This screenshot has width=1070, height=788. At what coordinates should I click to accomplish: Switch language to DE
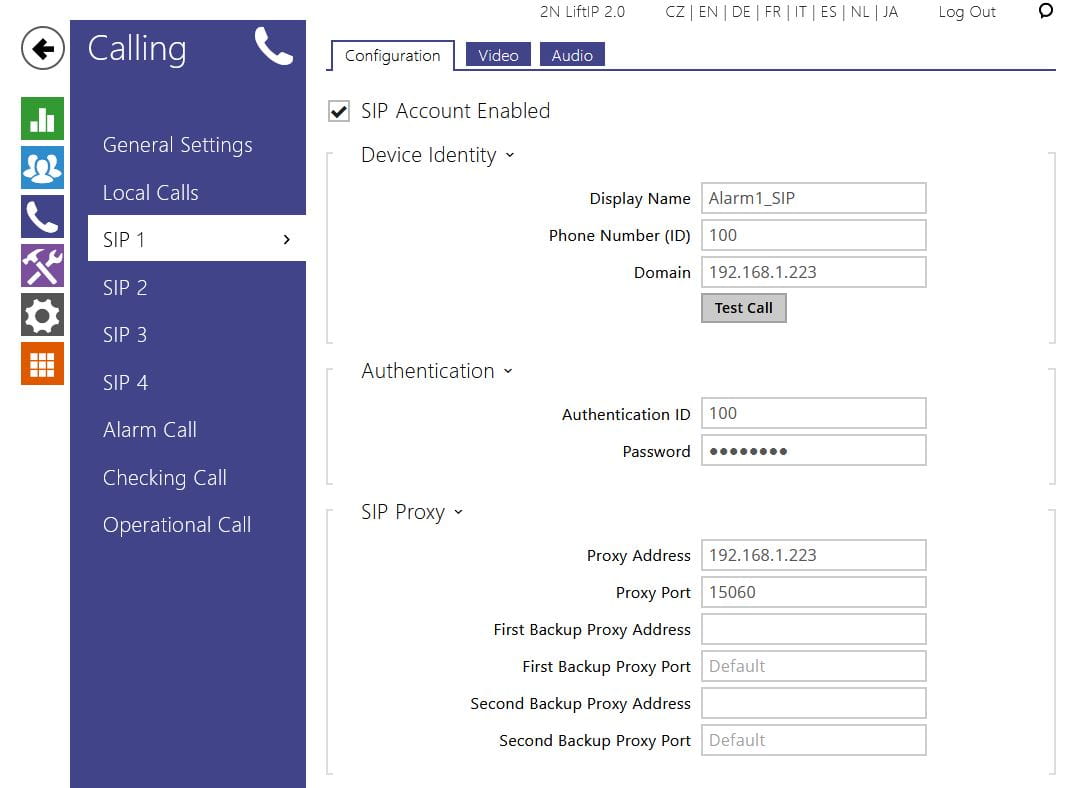pos(740,12)
